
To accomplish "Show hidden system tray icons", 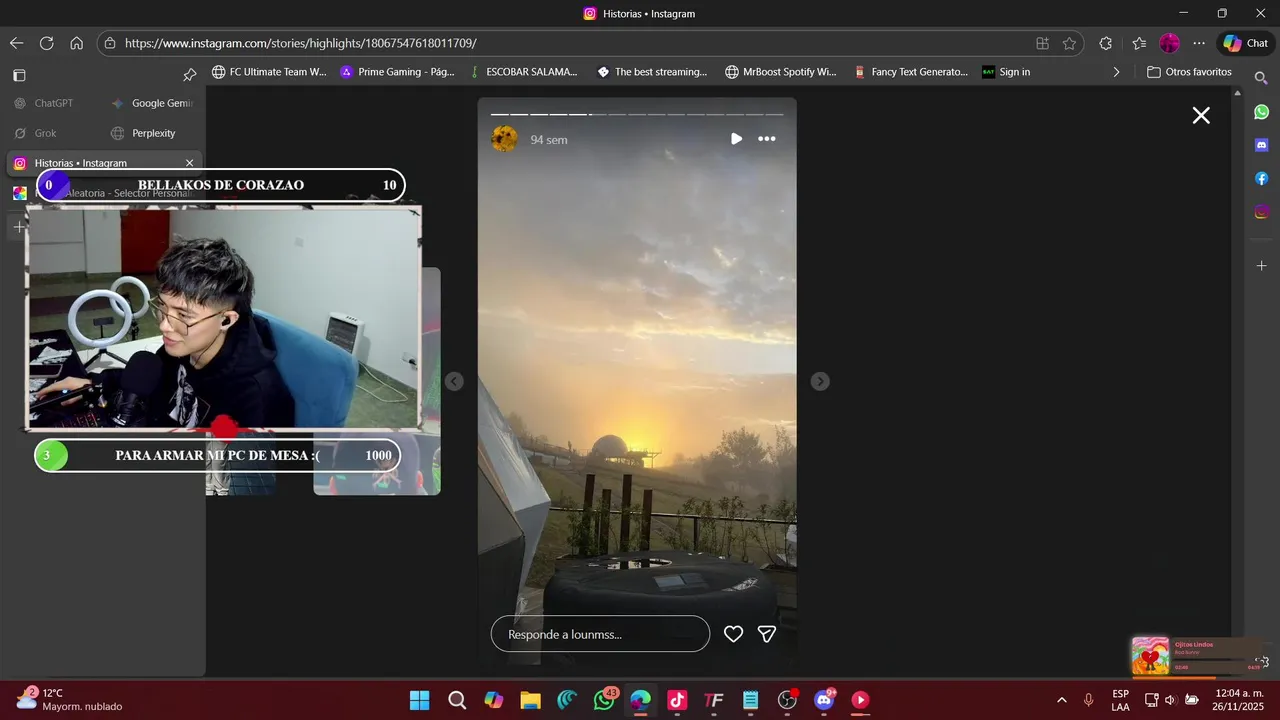I will coord(1061,700).
